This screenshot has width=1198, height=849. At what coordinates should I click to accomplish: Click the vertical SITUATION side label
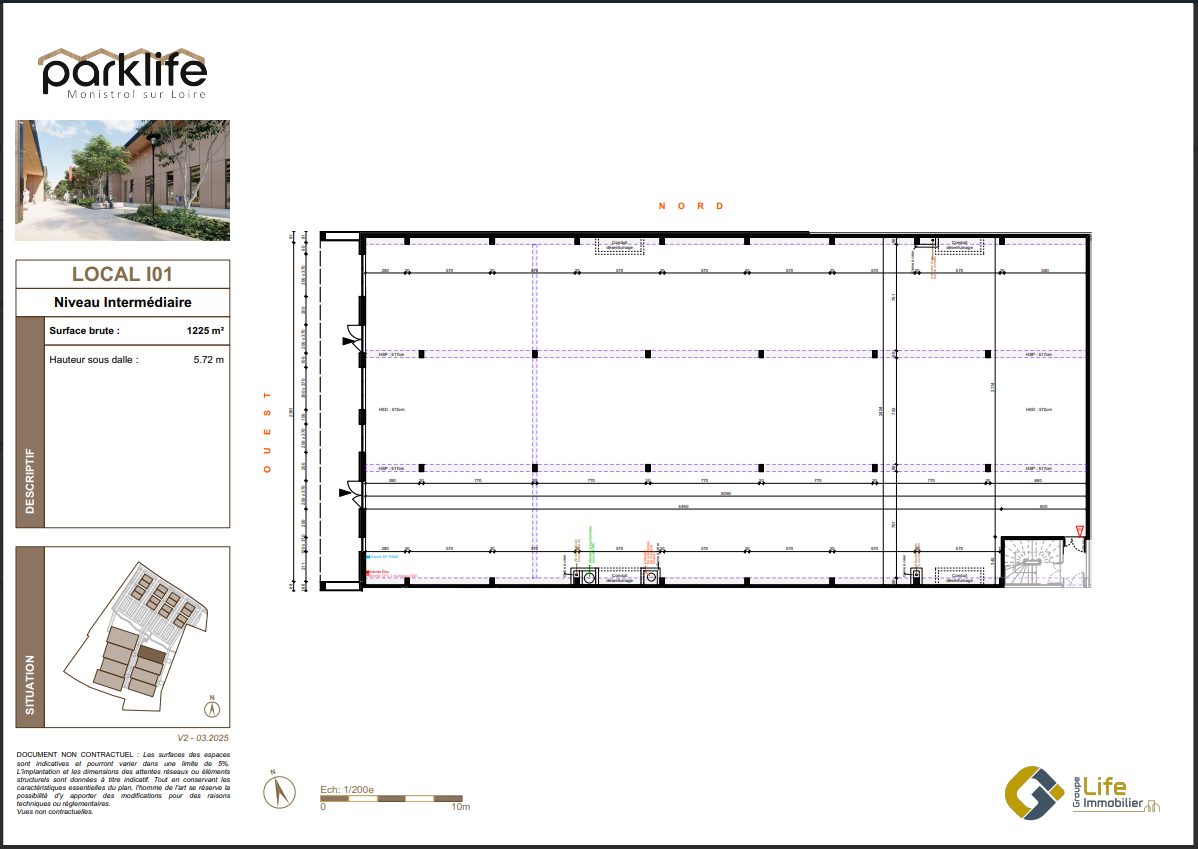29,685
